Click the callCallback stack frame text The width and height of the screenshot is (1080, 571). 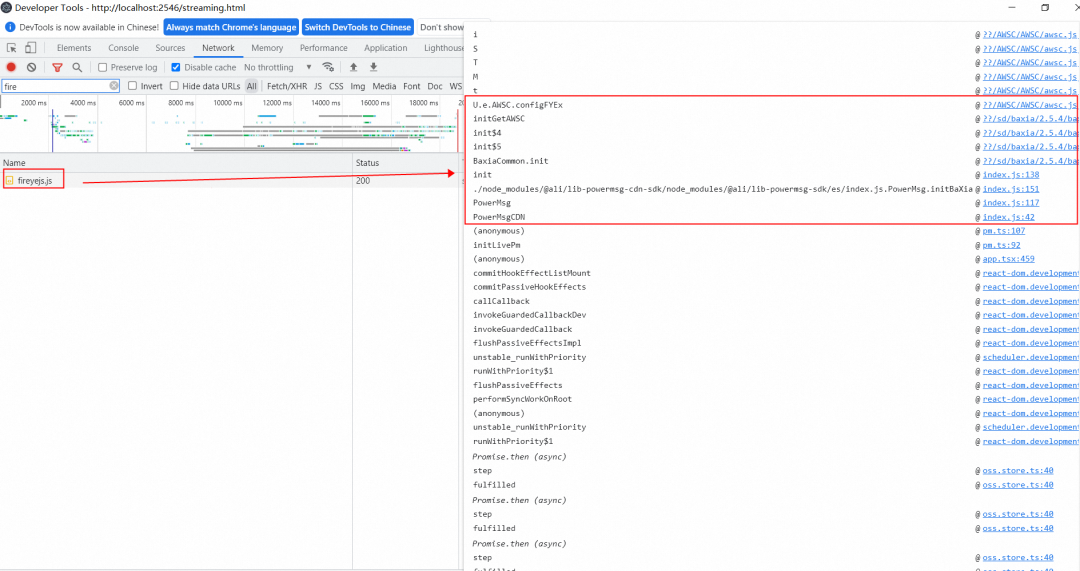click(x=501, y=301)
